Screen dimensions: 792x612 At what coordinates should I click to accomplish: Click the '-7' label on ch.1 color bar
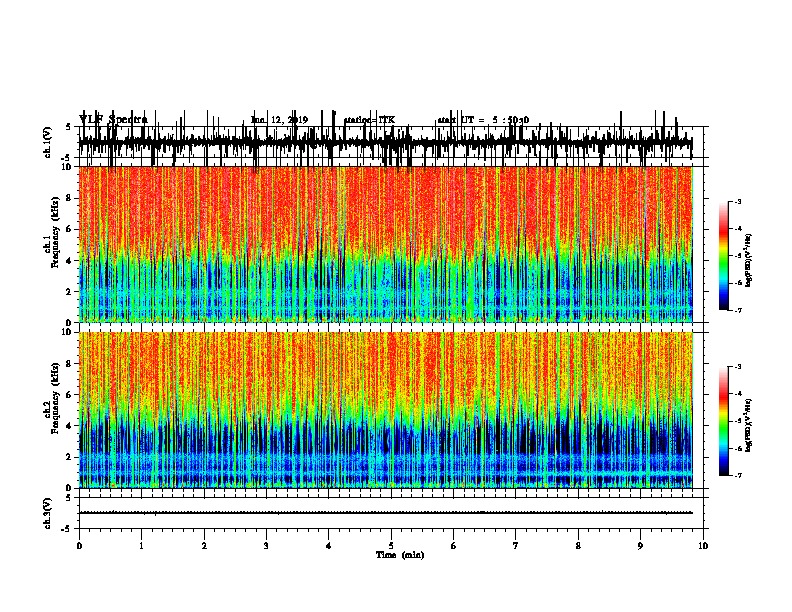point(738,310)
